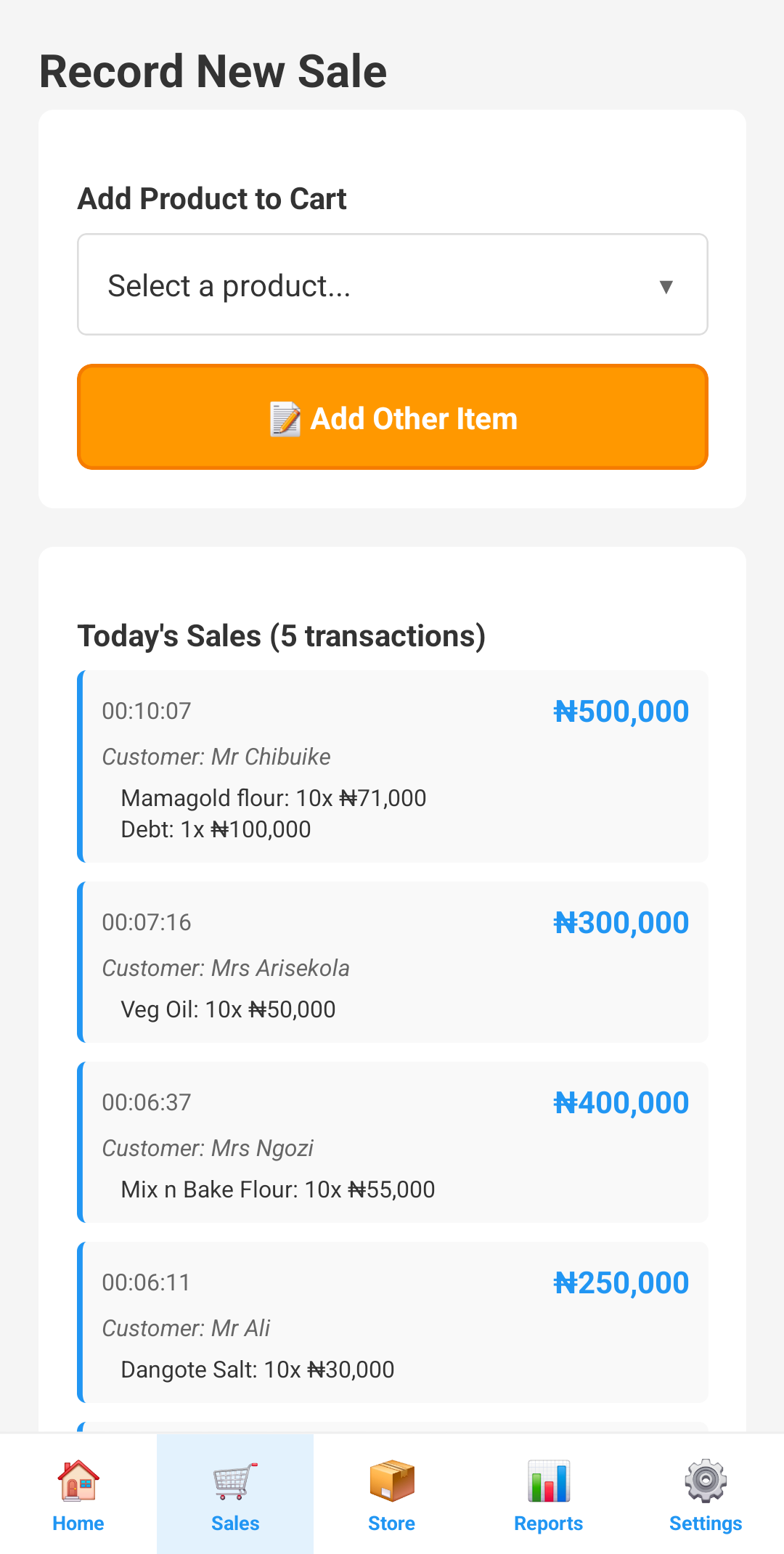Click the dropdown arrow in product selector
The height and width of the screenshot is (1554, 784).
(x=666, y=286)
